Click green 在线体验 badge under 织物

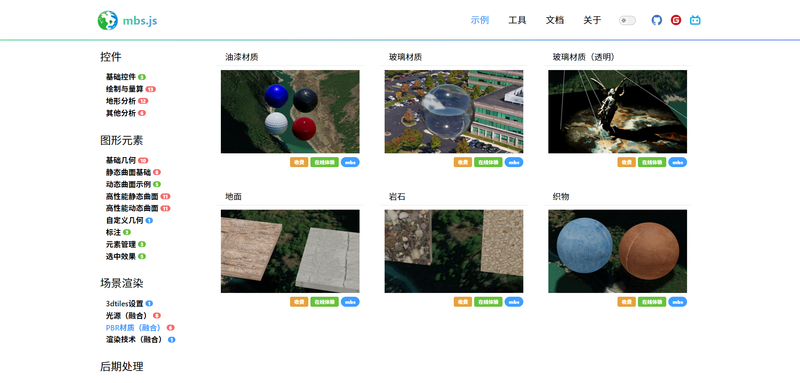(x=652, y=302)
